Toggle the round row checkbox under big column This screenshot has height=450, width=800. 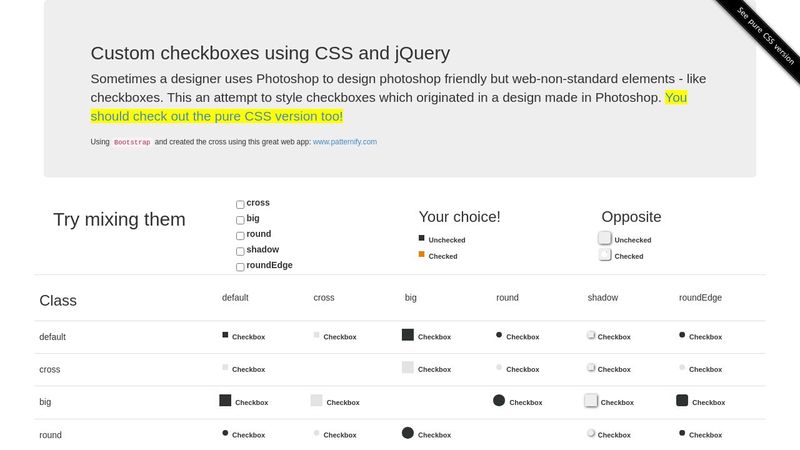tap(407, 433)
